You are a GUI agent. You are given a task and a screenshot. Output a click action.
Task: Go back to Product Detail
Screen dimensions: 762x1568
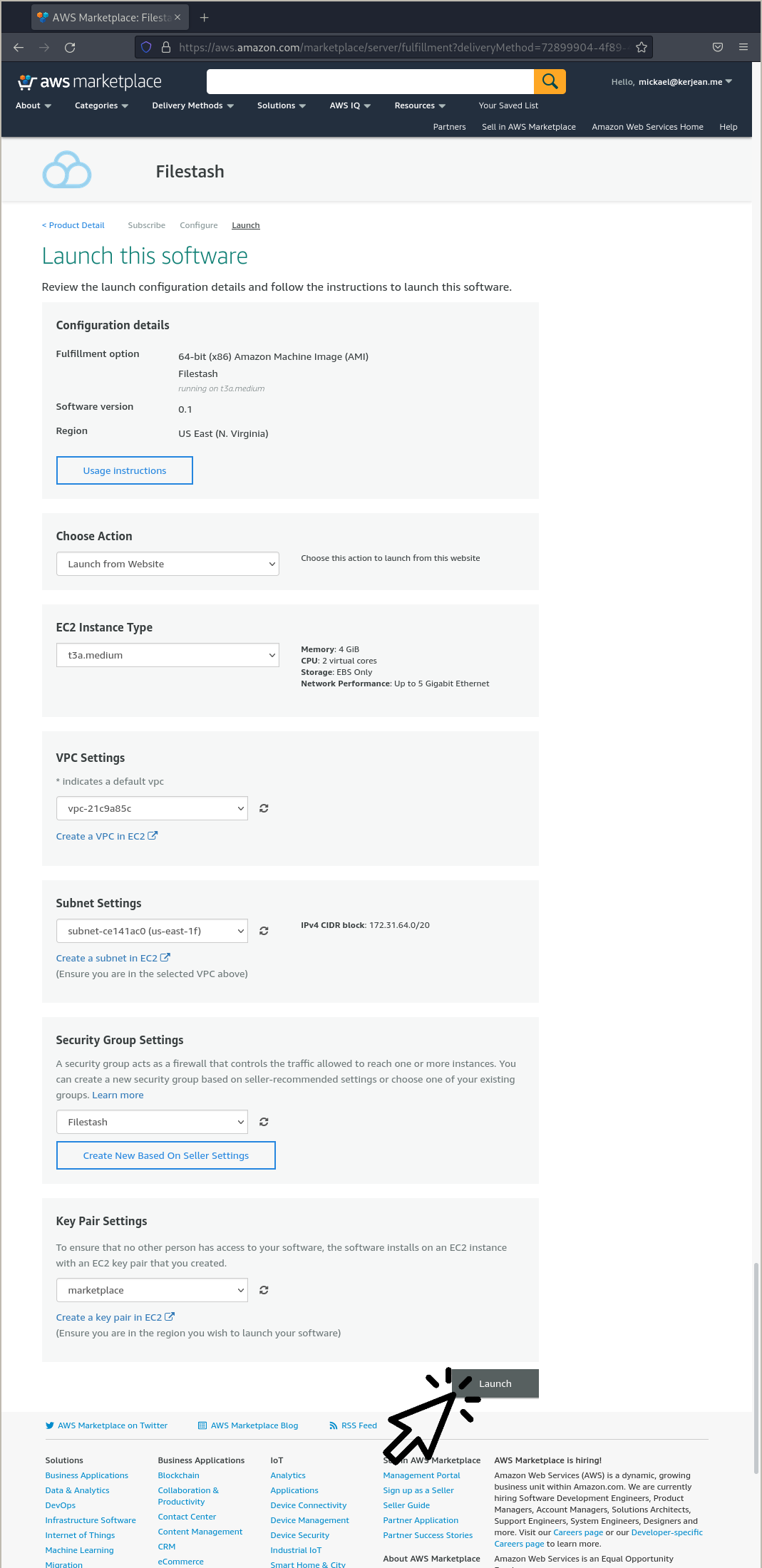coord(73,225)
